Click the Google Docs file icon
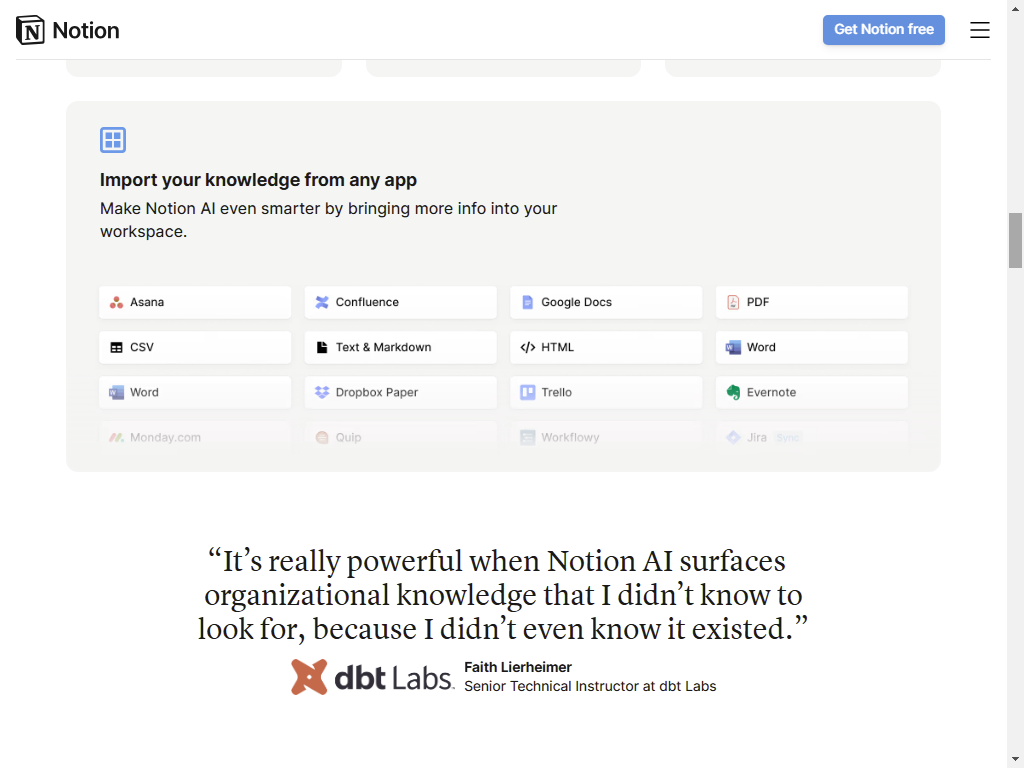This screenshot has height=768, width=1024. pos(528,302)
